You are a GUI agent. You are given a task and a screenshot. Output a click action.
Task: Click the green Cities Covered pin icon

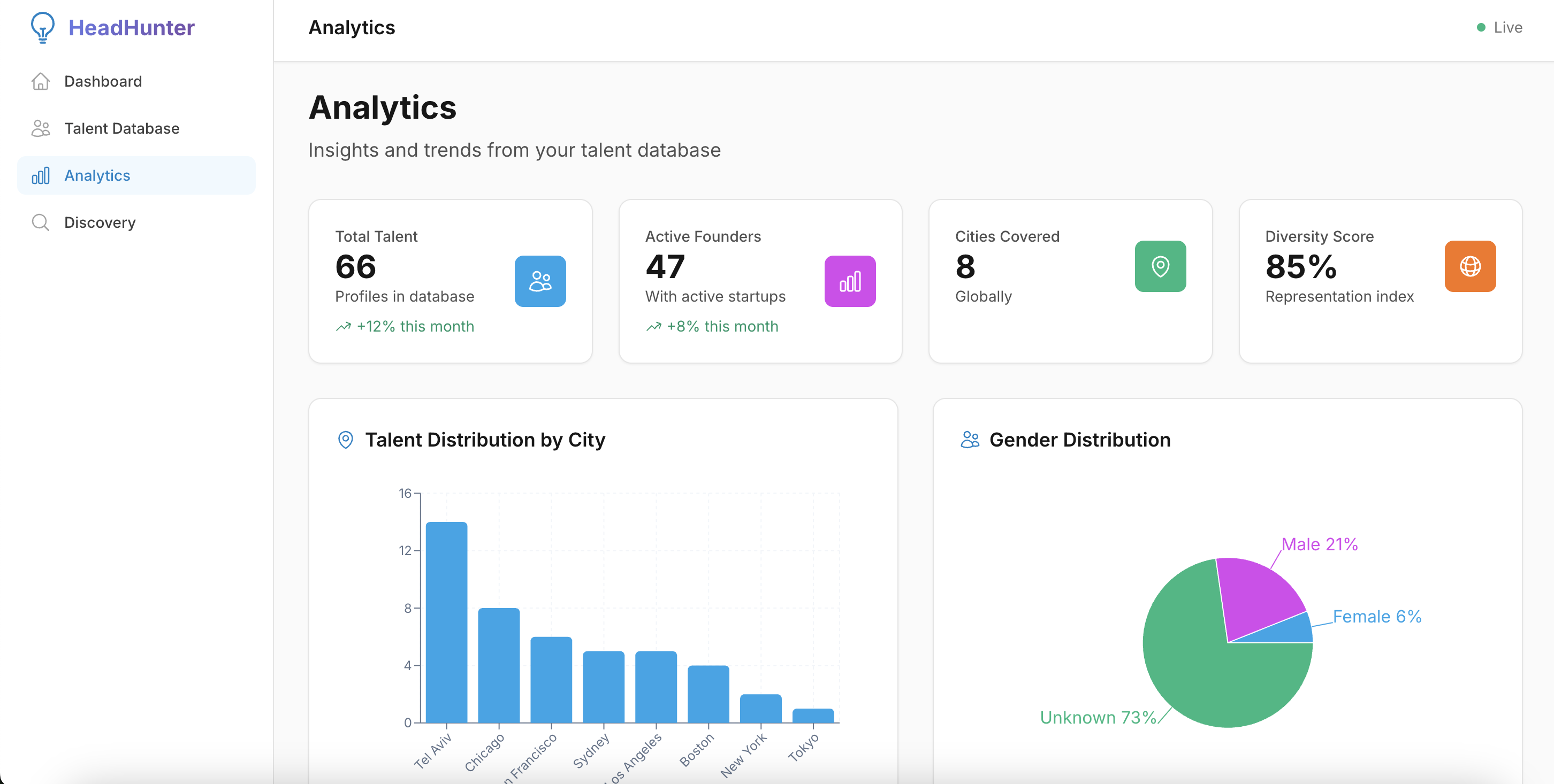point(1160,266)
